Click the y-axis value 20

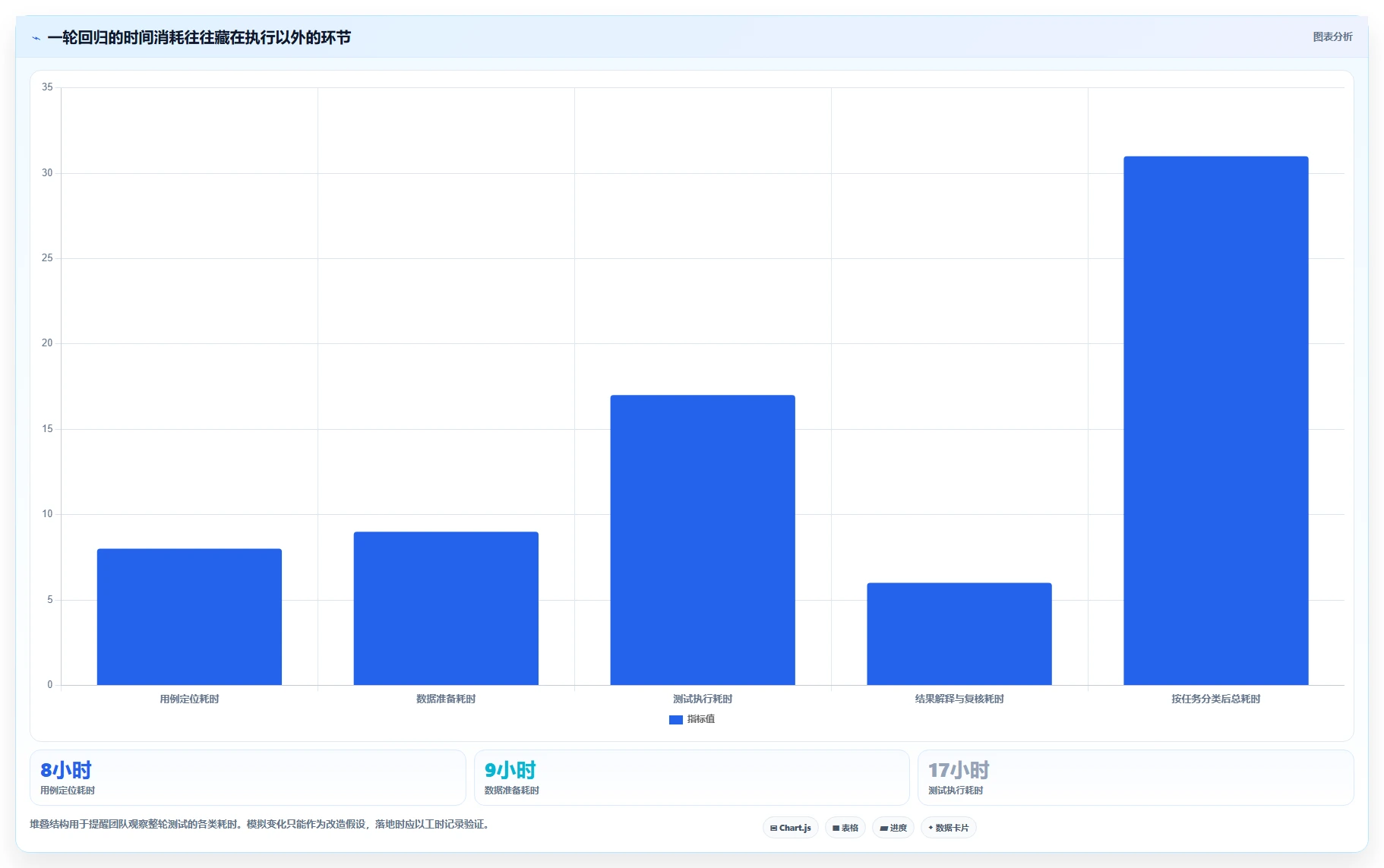(x=47, y=343)
